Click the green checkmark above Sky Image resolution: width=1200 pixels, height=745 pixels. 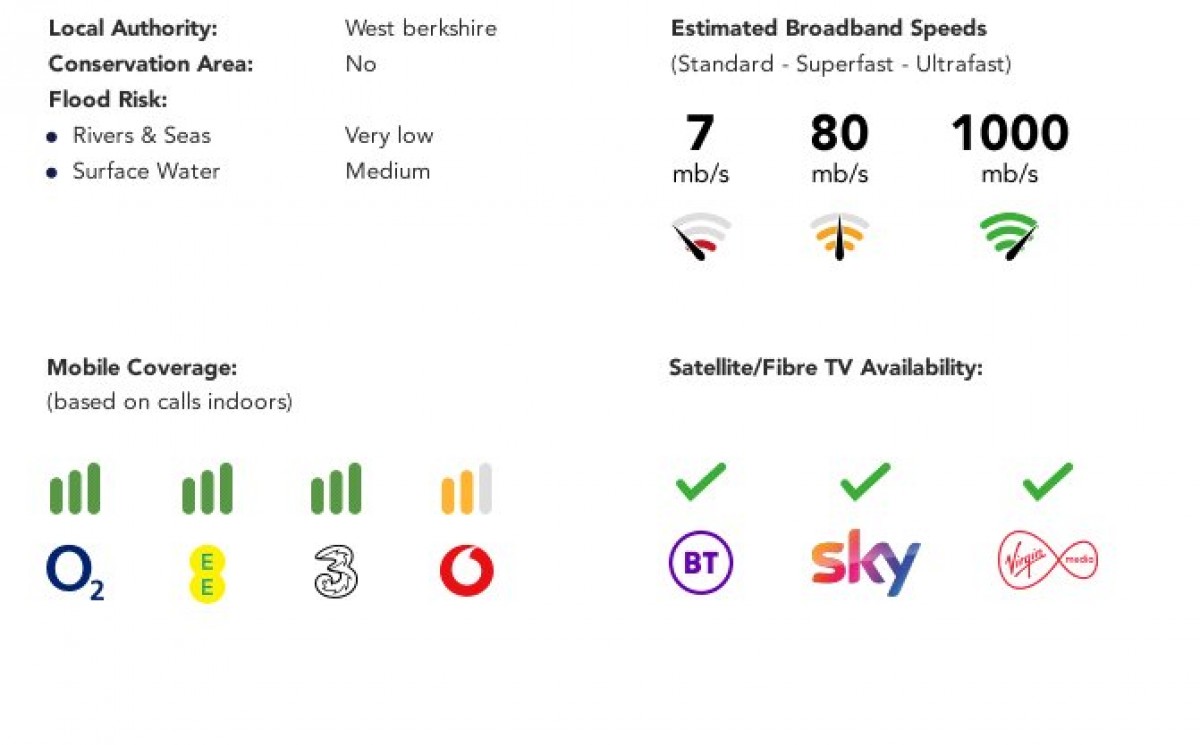[x=865, y=481]
